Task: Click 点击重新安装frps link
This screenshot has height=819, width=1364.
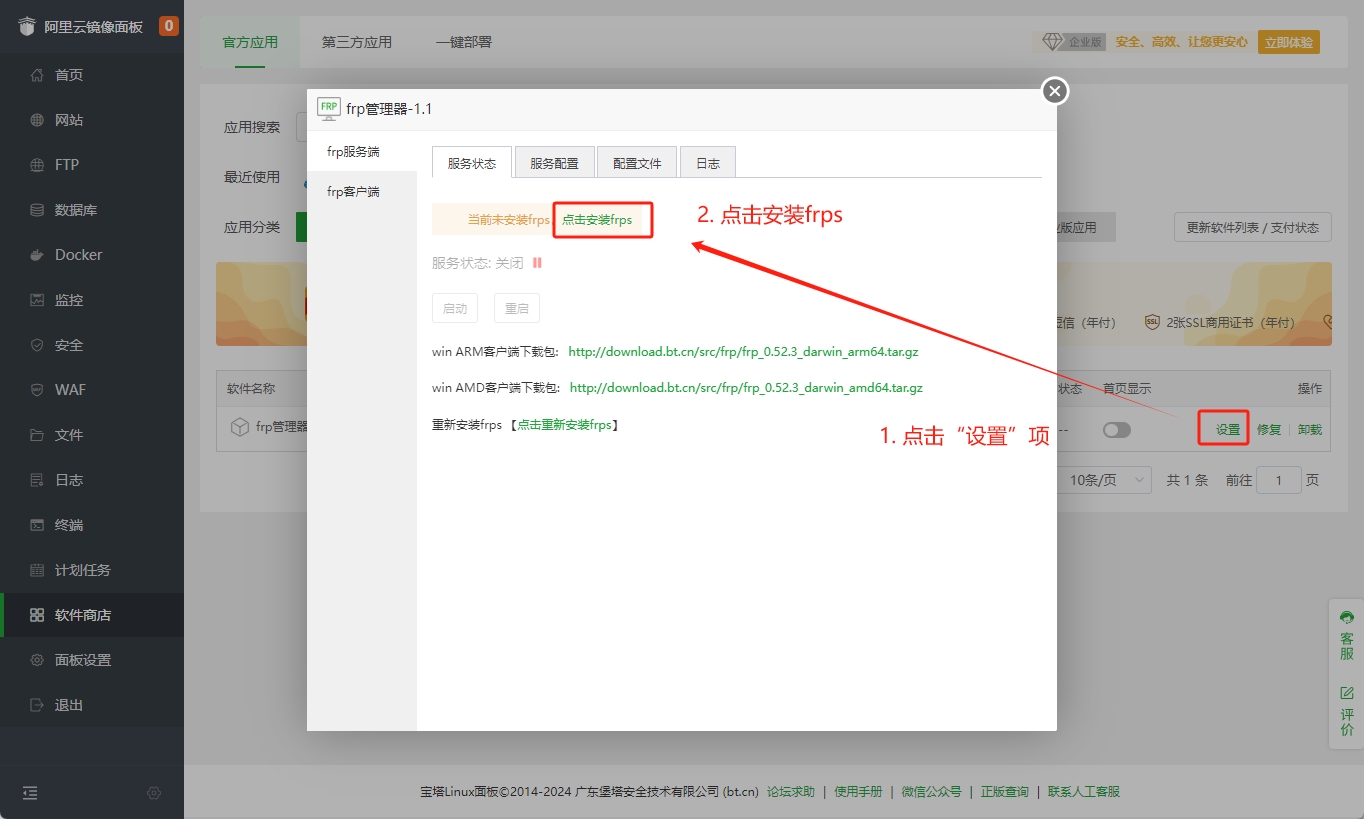Action: tap(564, 425)
